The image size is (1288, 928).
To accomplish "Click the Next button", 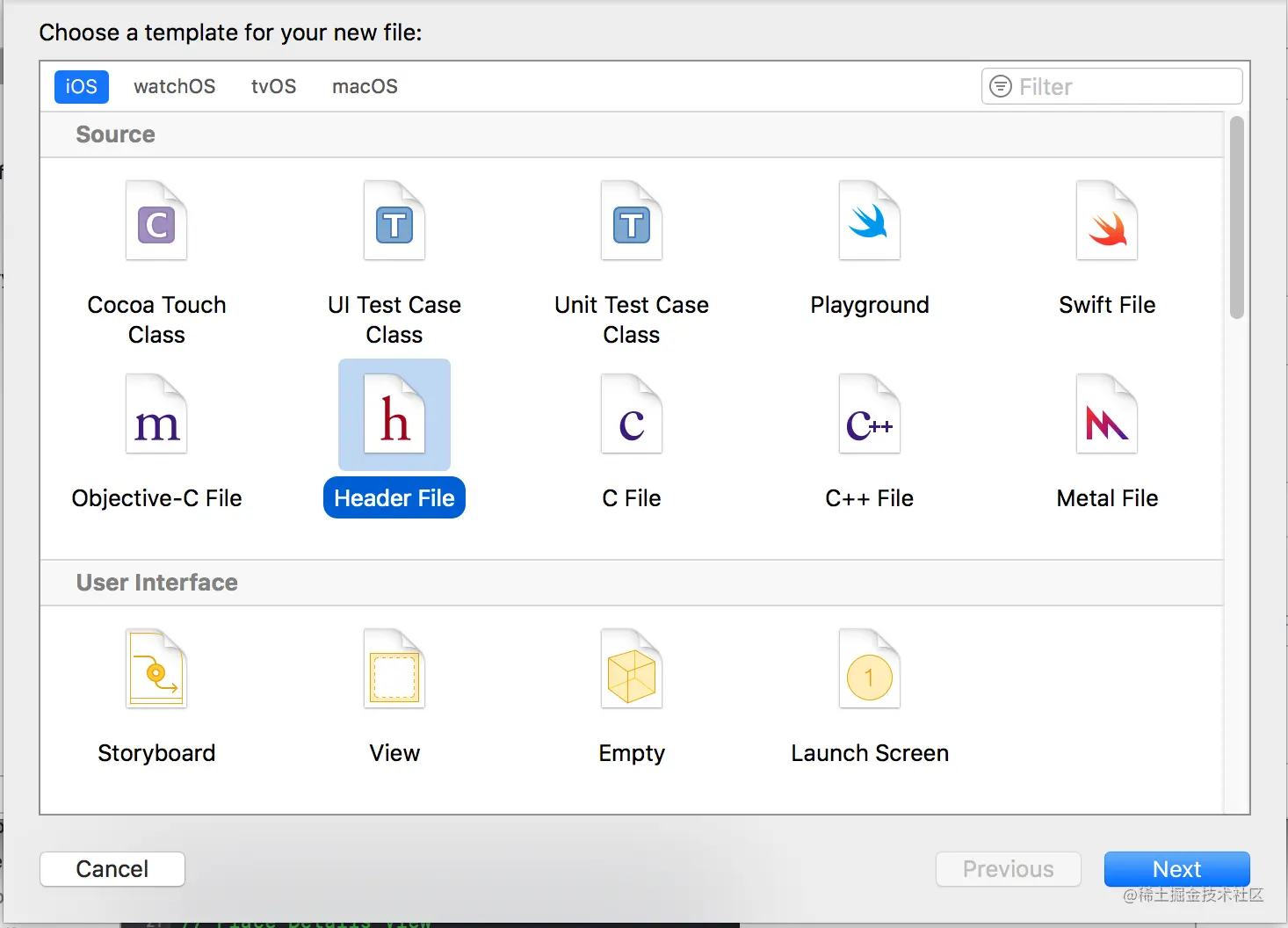I will click(1176, 868).
